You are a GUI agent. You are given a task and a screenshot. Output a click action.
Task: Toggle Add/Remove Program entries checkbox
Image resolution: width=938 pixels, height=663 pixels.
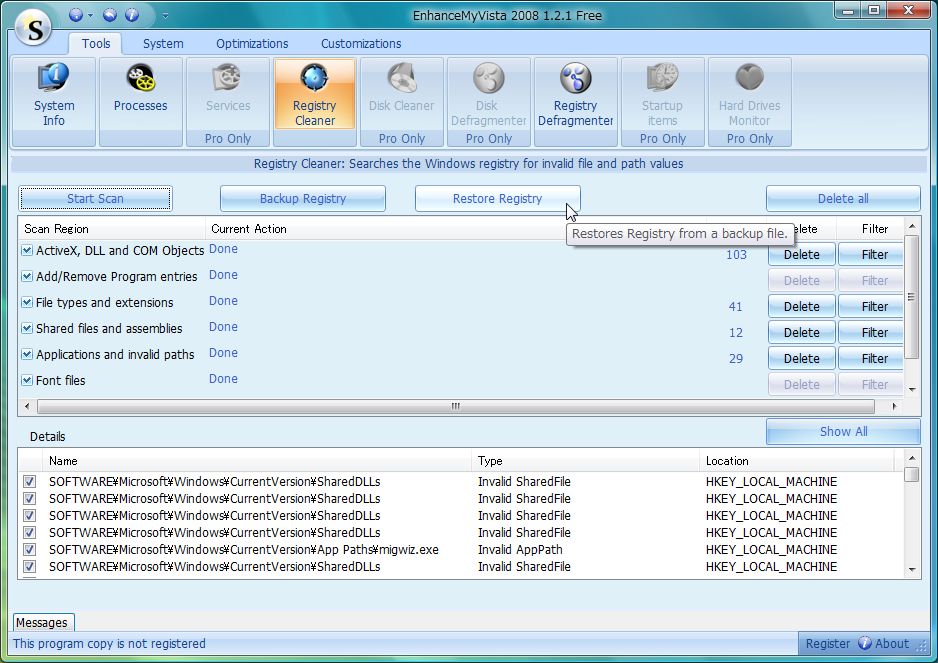coord(27,276)
